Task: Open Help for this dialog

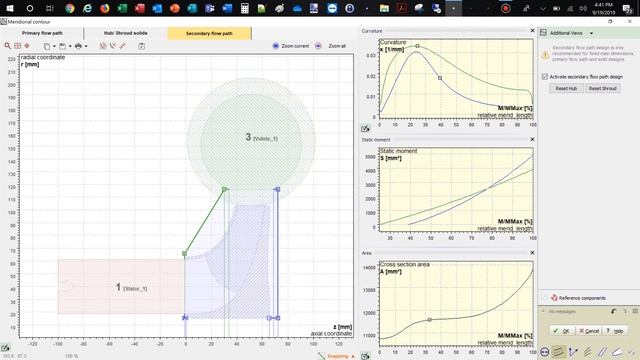Action: coord(614,331)
